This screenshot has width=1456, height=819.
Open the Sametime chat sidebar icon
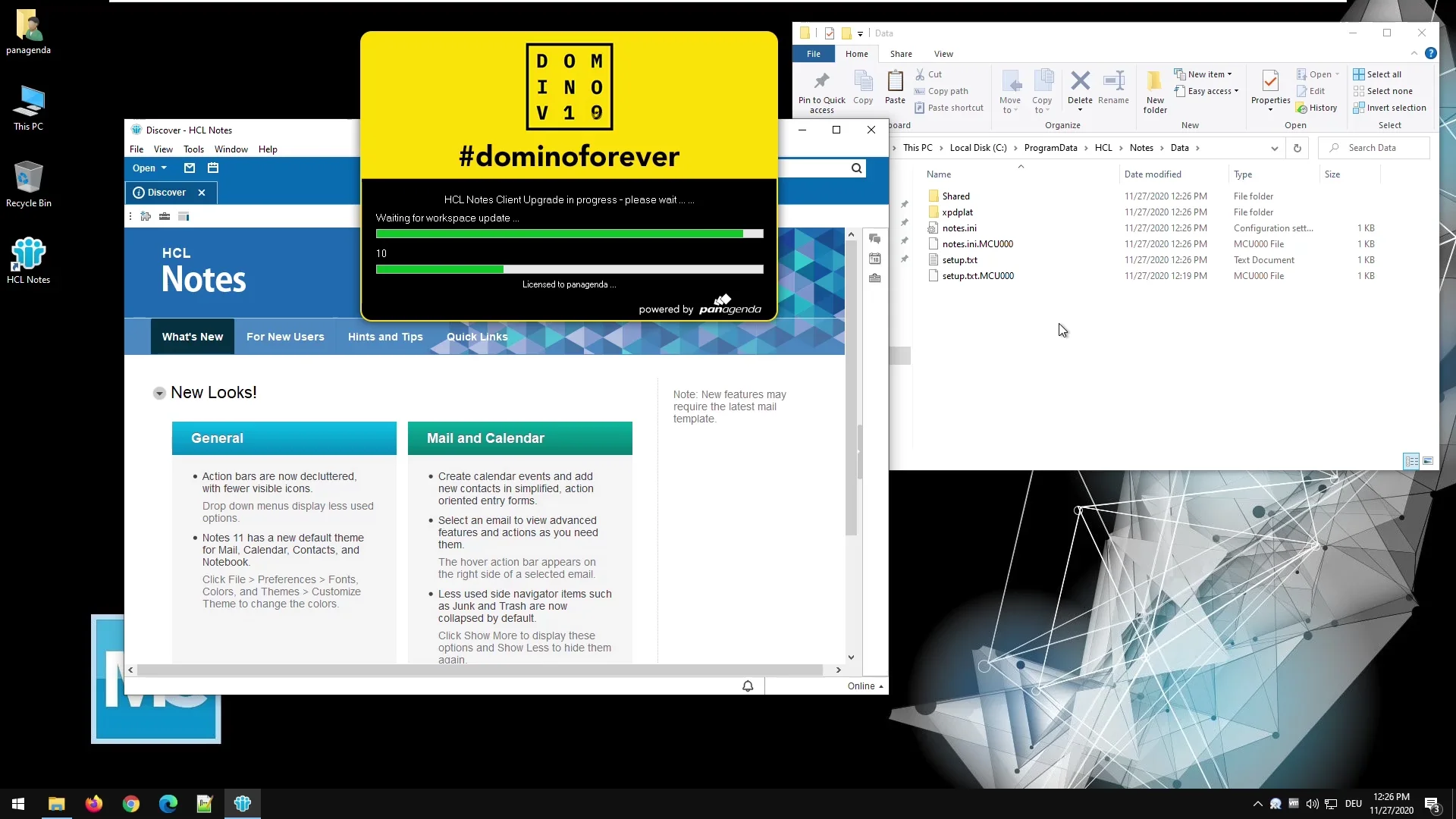click(x=874, y=239)
